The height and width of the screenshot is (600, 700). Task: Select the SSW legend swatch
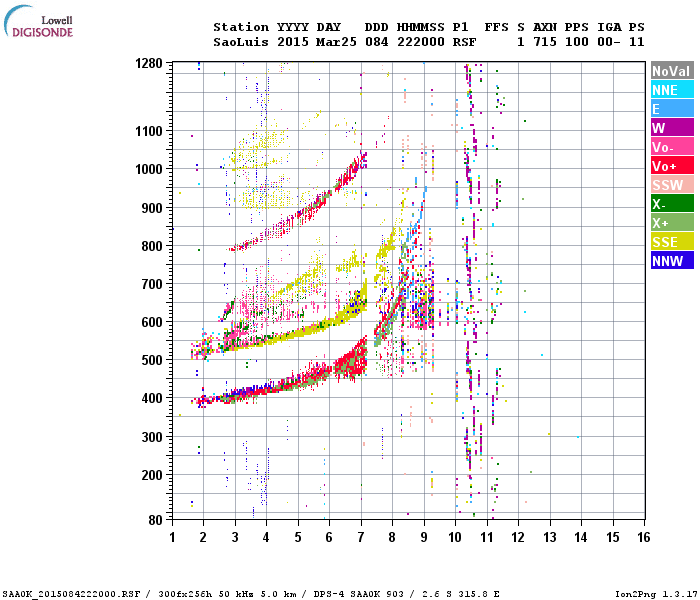(672, 185)
